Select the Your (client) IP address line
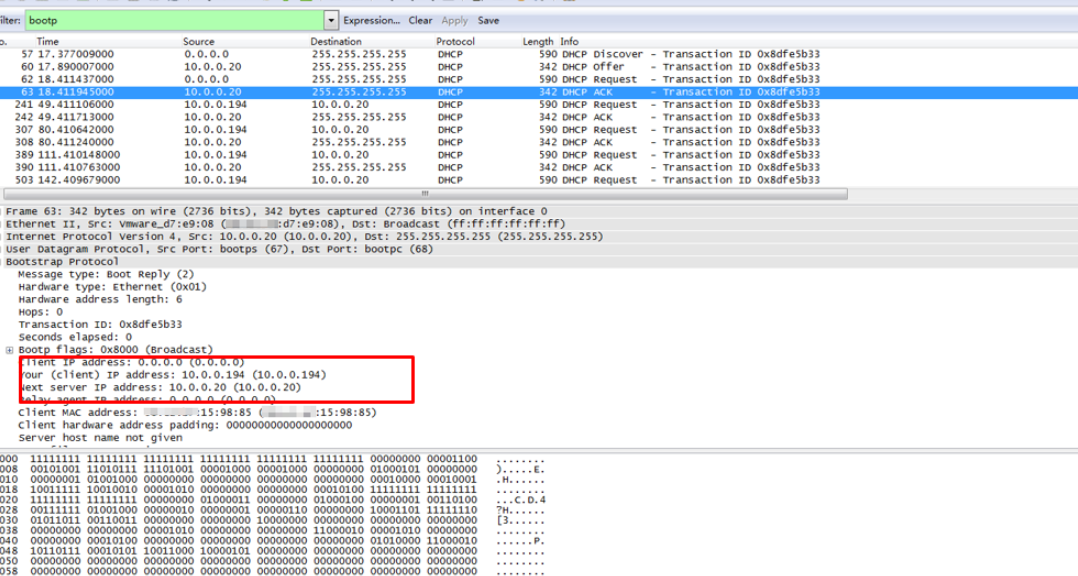The height and width of the screenshot is (576, 1078). tap(172, 375)
